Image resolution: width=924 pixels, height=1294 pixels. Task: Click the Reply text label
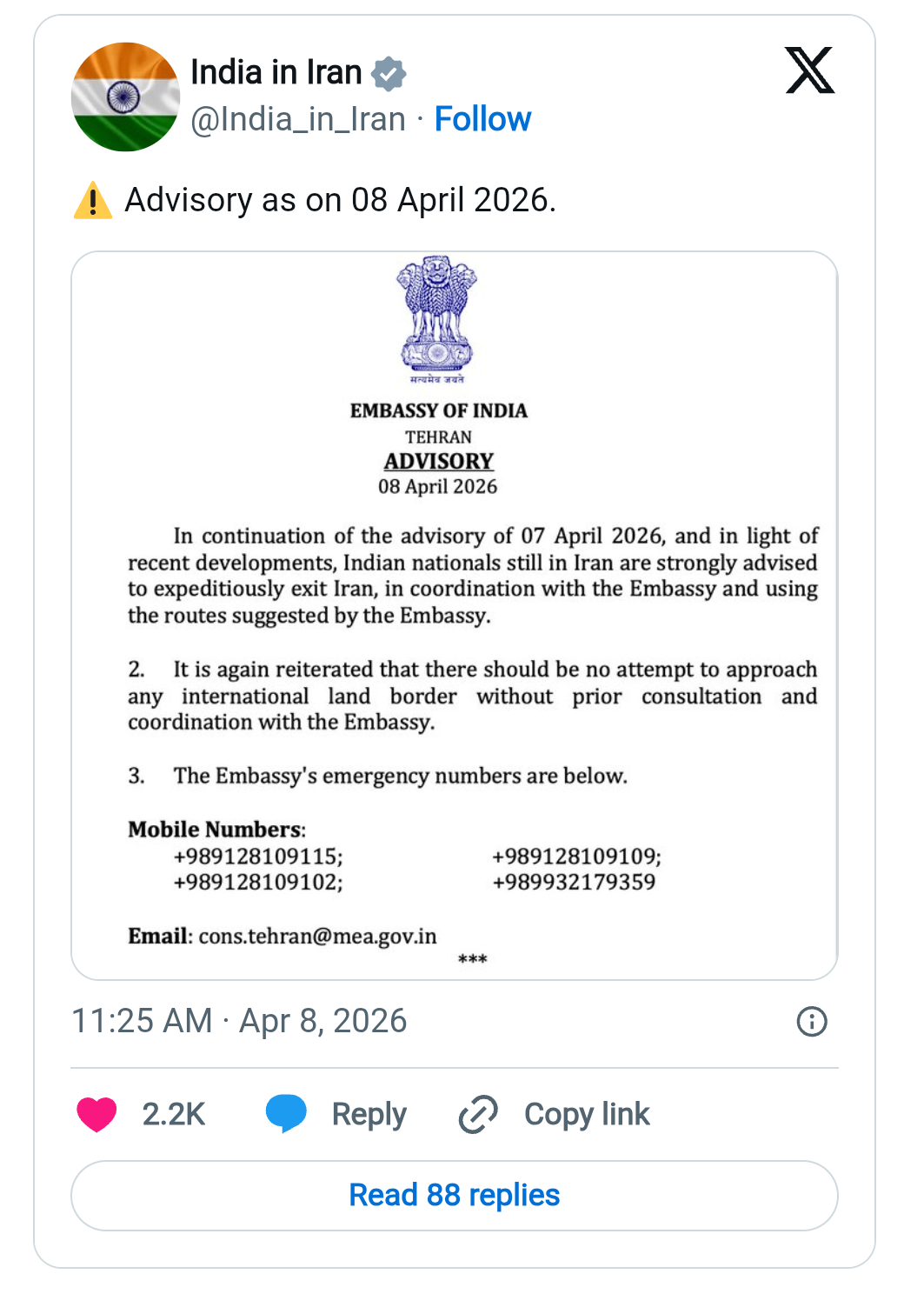(369, 1114)
